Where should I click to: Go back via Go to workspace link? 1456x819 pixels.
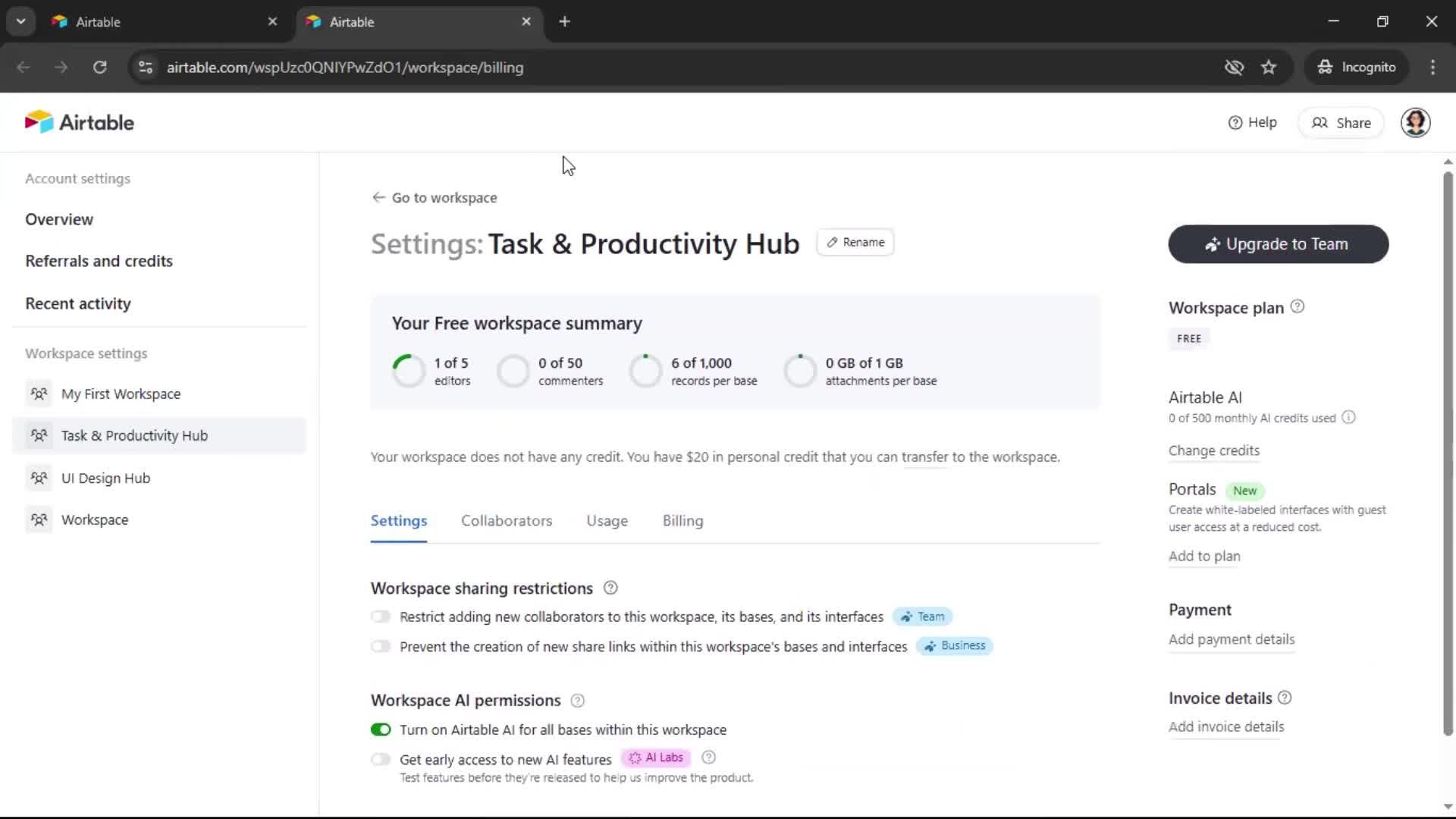pyautogui.click(x=434, y=197)
